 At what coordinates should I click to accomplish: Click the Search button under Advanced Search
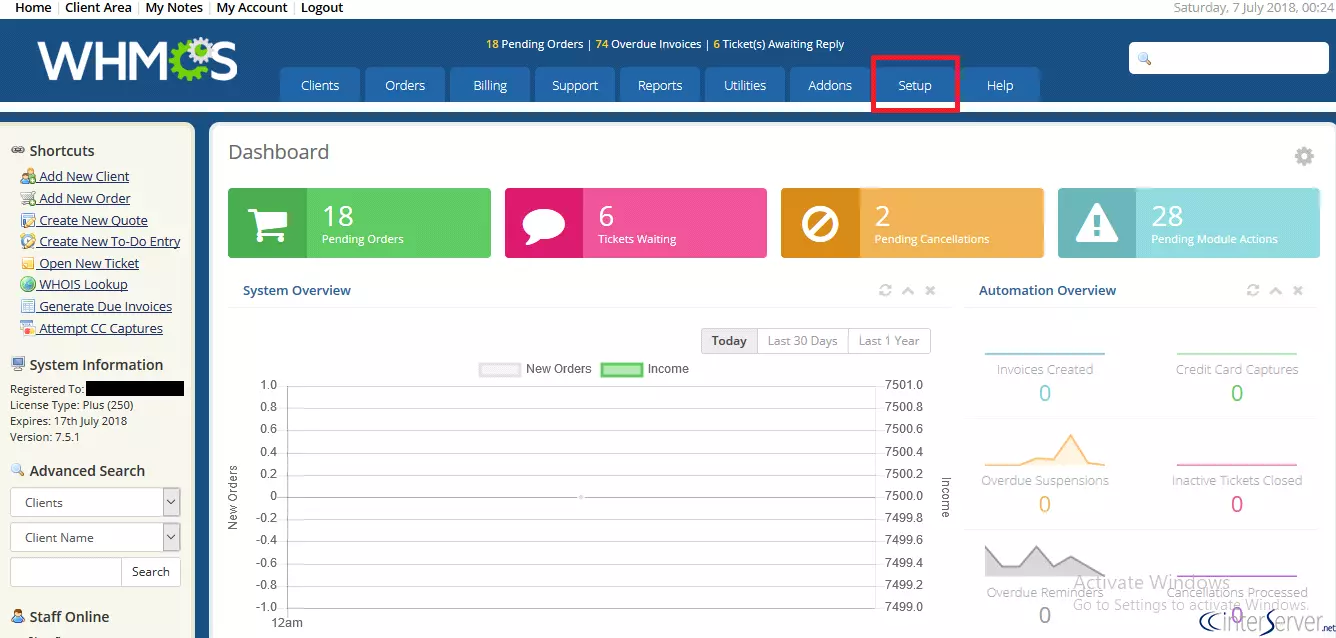click(x=150, y=571)
